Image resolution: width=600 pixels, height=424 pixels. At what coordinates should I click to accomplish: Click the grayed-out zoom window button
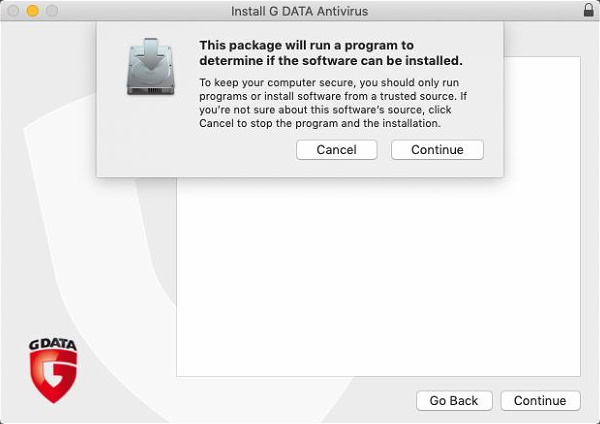point(52,11)
